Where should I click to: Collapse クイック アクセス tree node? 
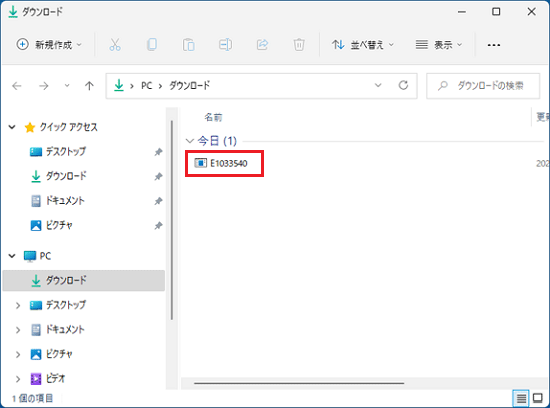12,127
